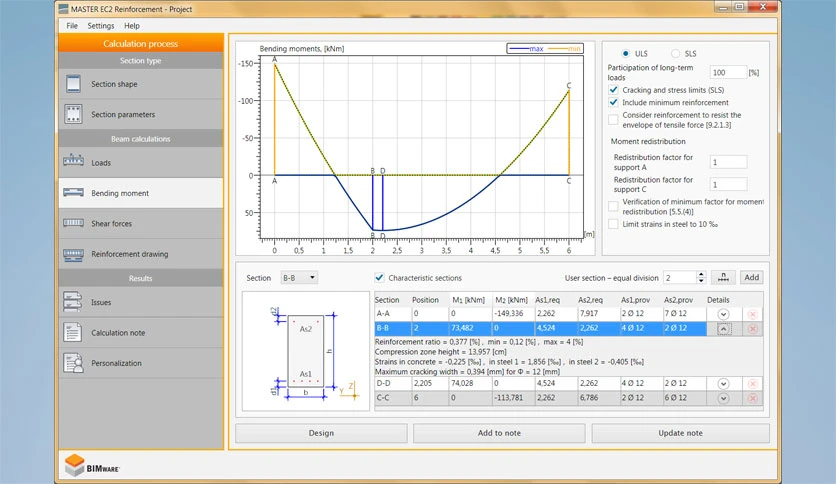Expand details for row D-D
The width and height of the screenshot is (836, 484).
(x=723, y=383)
